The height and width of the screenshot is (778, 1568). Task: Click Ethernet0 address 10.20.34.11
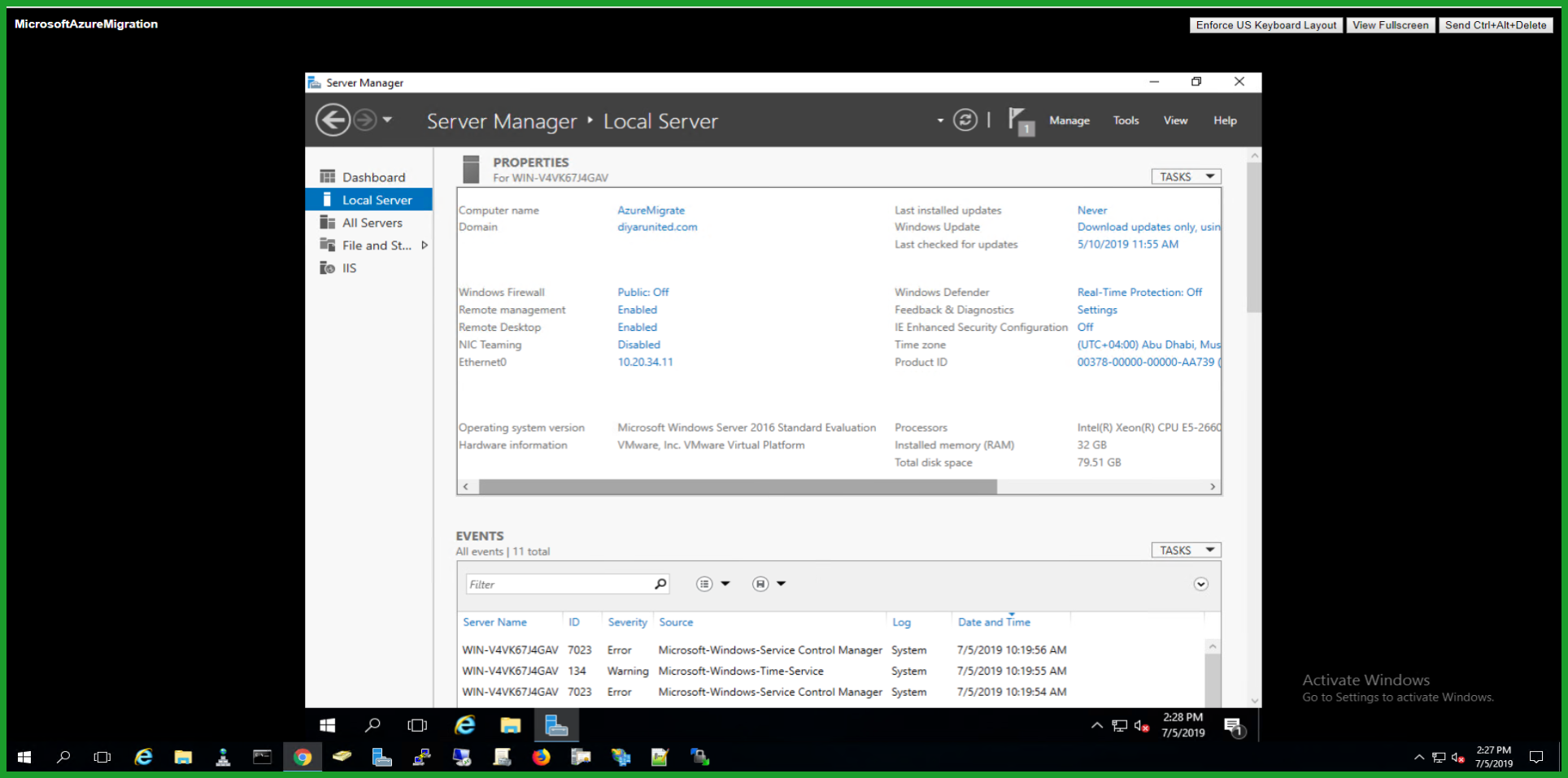coord(645,362)
